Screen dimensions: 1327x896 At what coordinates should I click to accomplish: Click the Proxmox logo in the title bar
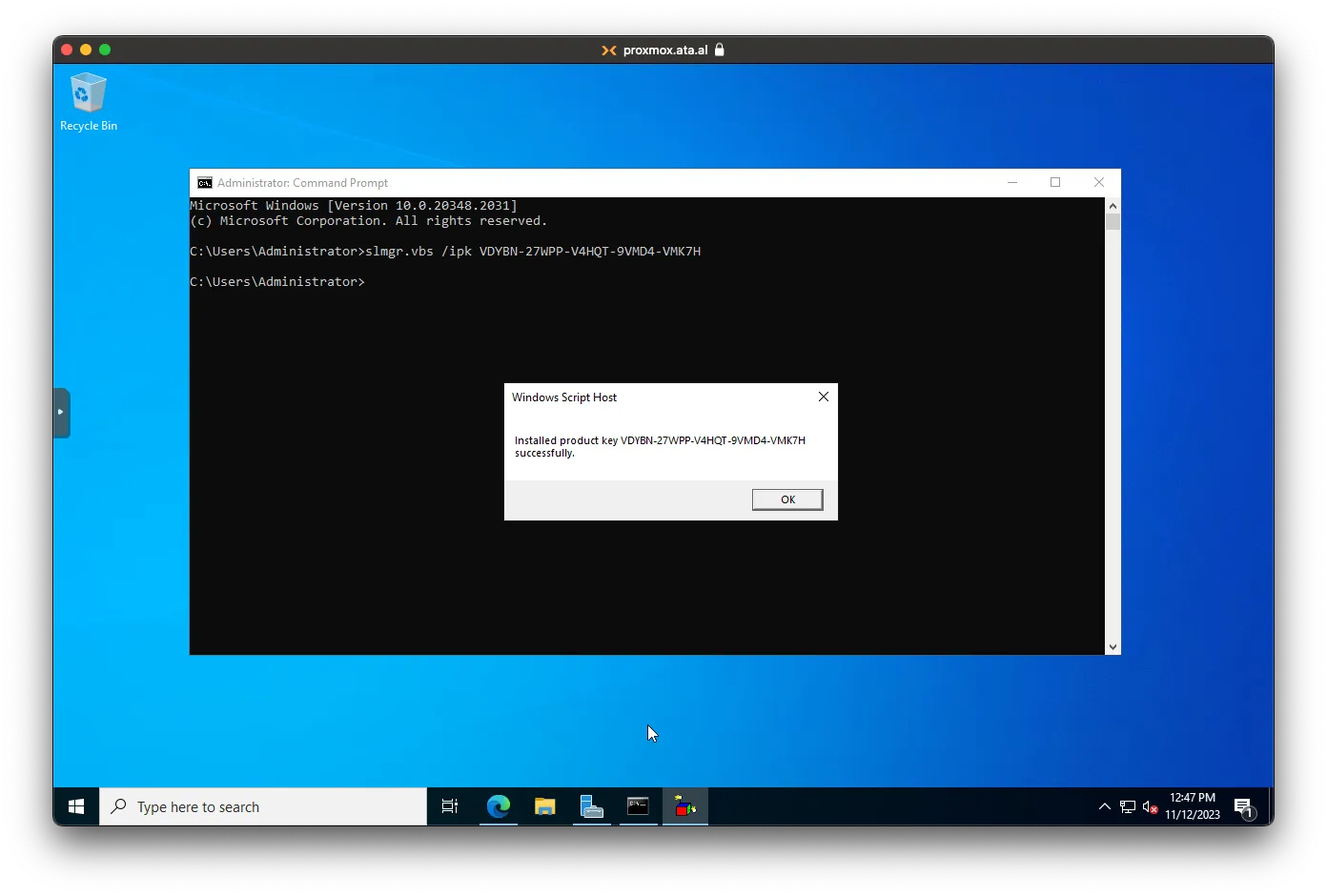point(608,51)
